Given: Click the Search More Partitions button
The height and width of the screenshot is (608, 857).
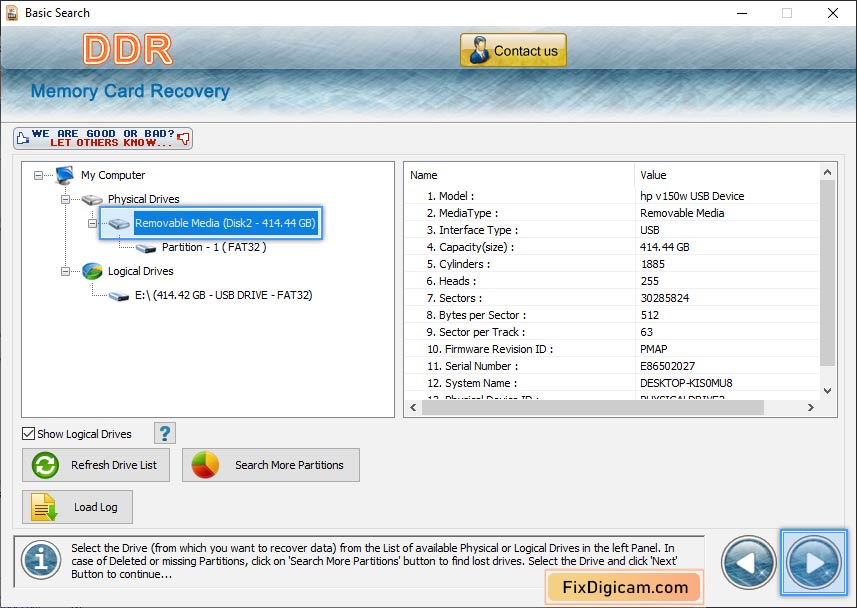Looking at the screenshot, I should 271,465.
